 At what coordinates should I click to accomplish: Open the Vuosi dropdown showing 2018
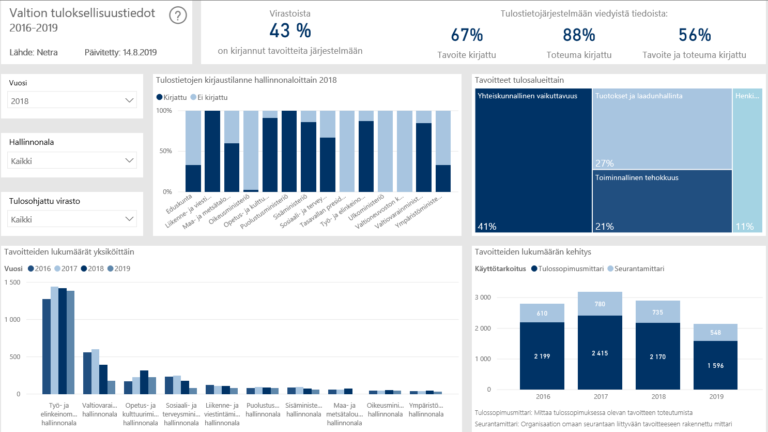71,101
